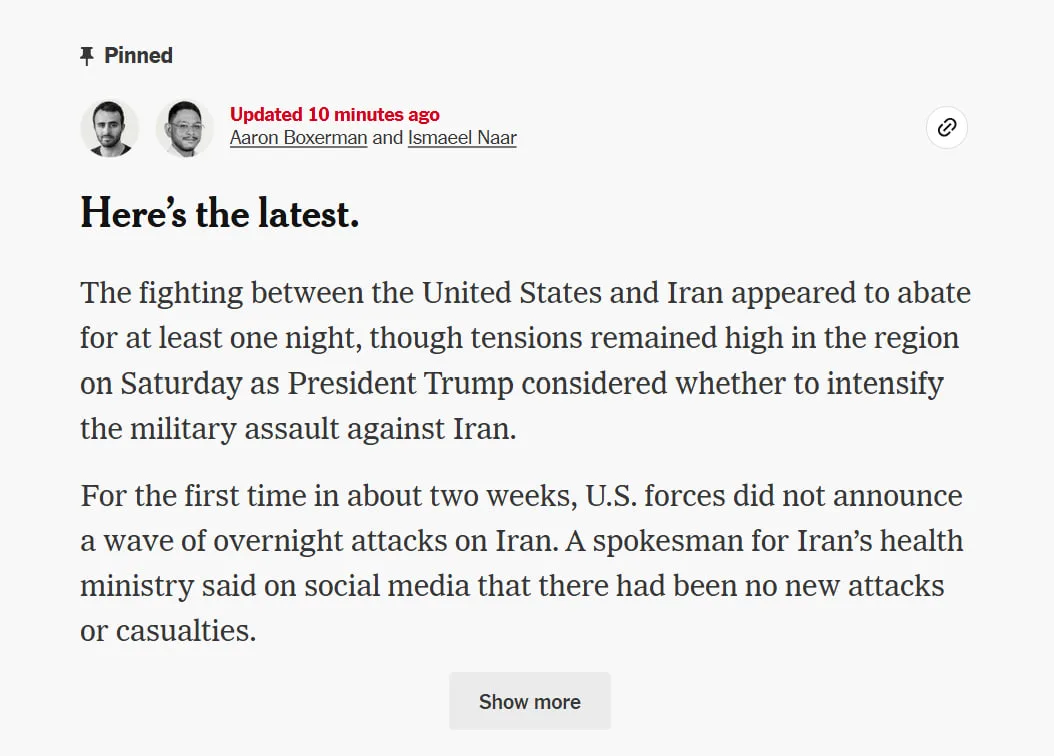Click the pushpin icon beside Pinned
Screen dimensions: 1054x756
(87, 56)
